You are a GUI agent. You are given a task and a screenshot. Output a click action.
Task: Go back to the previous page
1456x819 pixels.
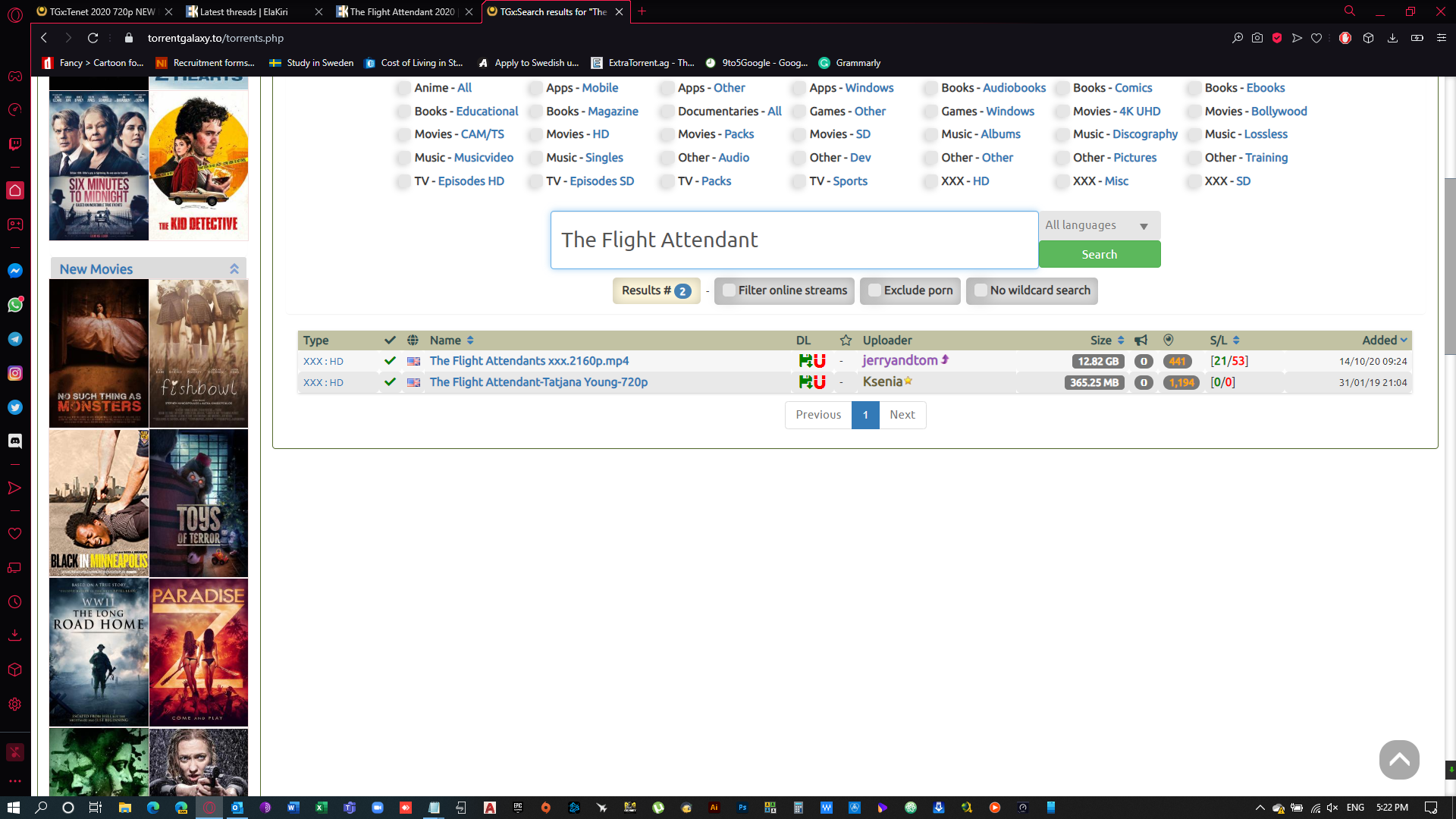point(44,38)
